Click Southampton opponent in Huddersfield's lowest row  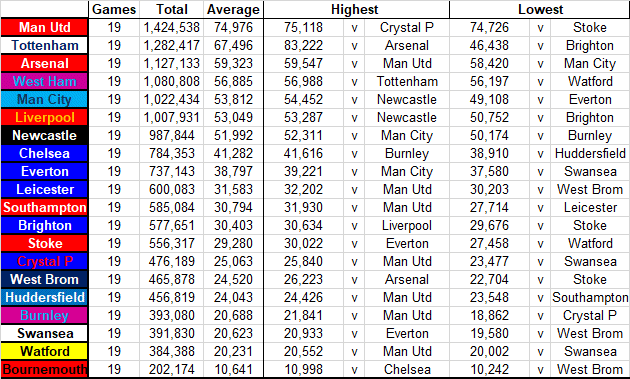[590, 297]
